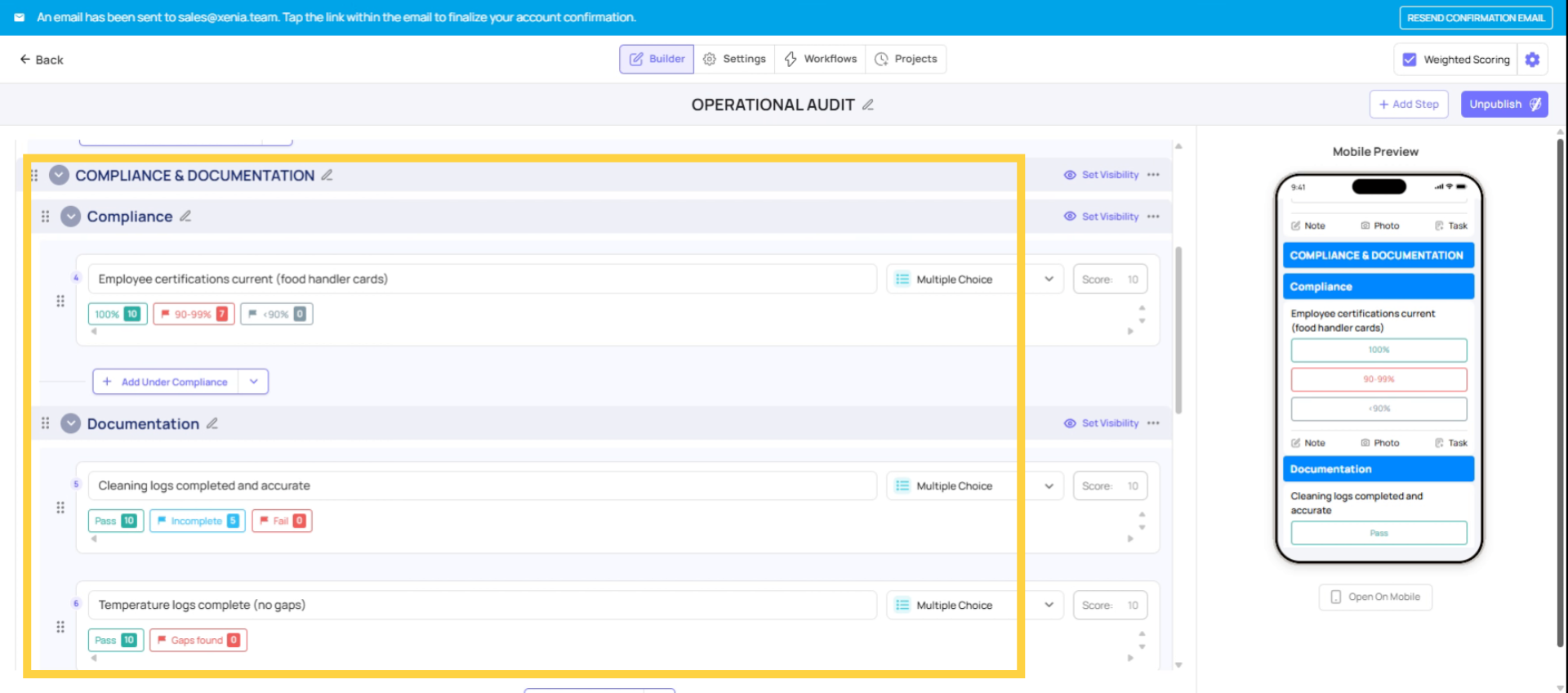
Task: Click the Add Step button
Action: click(1409, 104)
